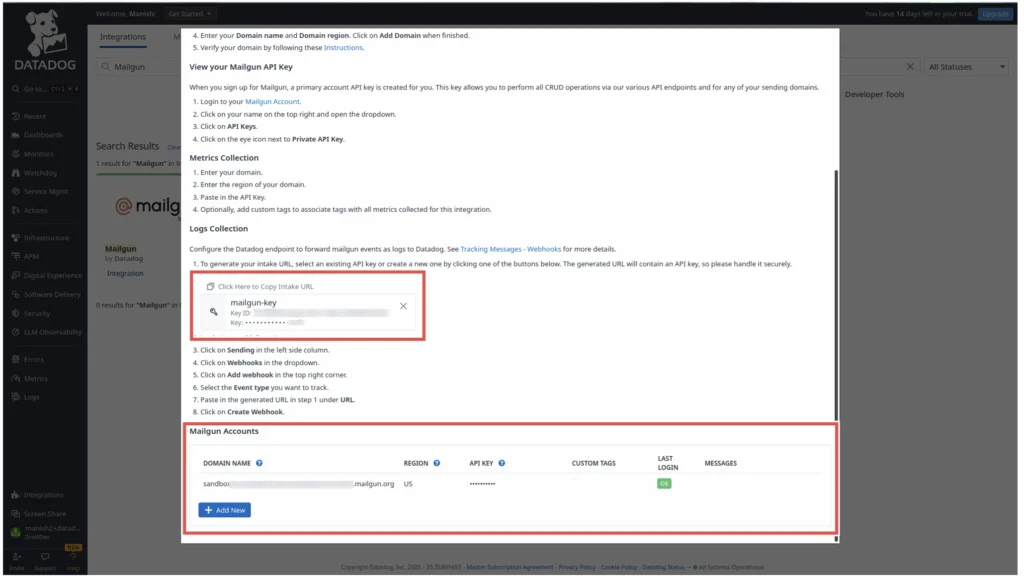This screenshot has height=579, width=1024.
Task: Open the Infrastructure icon in the sidebar
Action: (x=16, y=238)
